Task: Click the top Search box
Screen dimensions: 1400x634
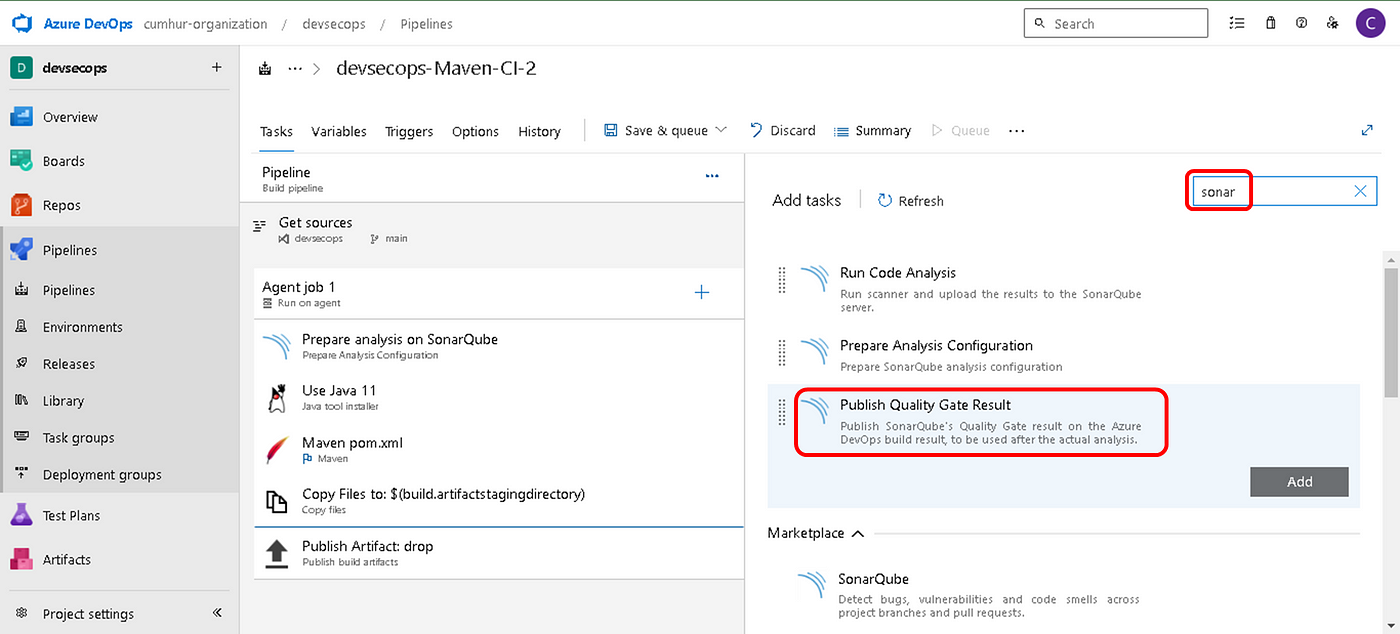Action: pyautogui.click(x=1117, y=23)
